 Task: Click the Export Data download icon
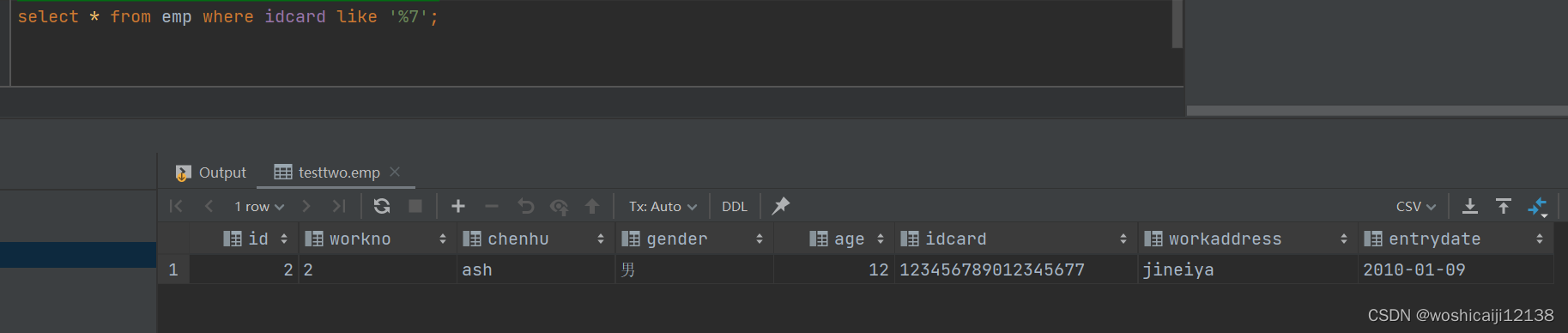(1470, 206)
